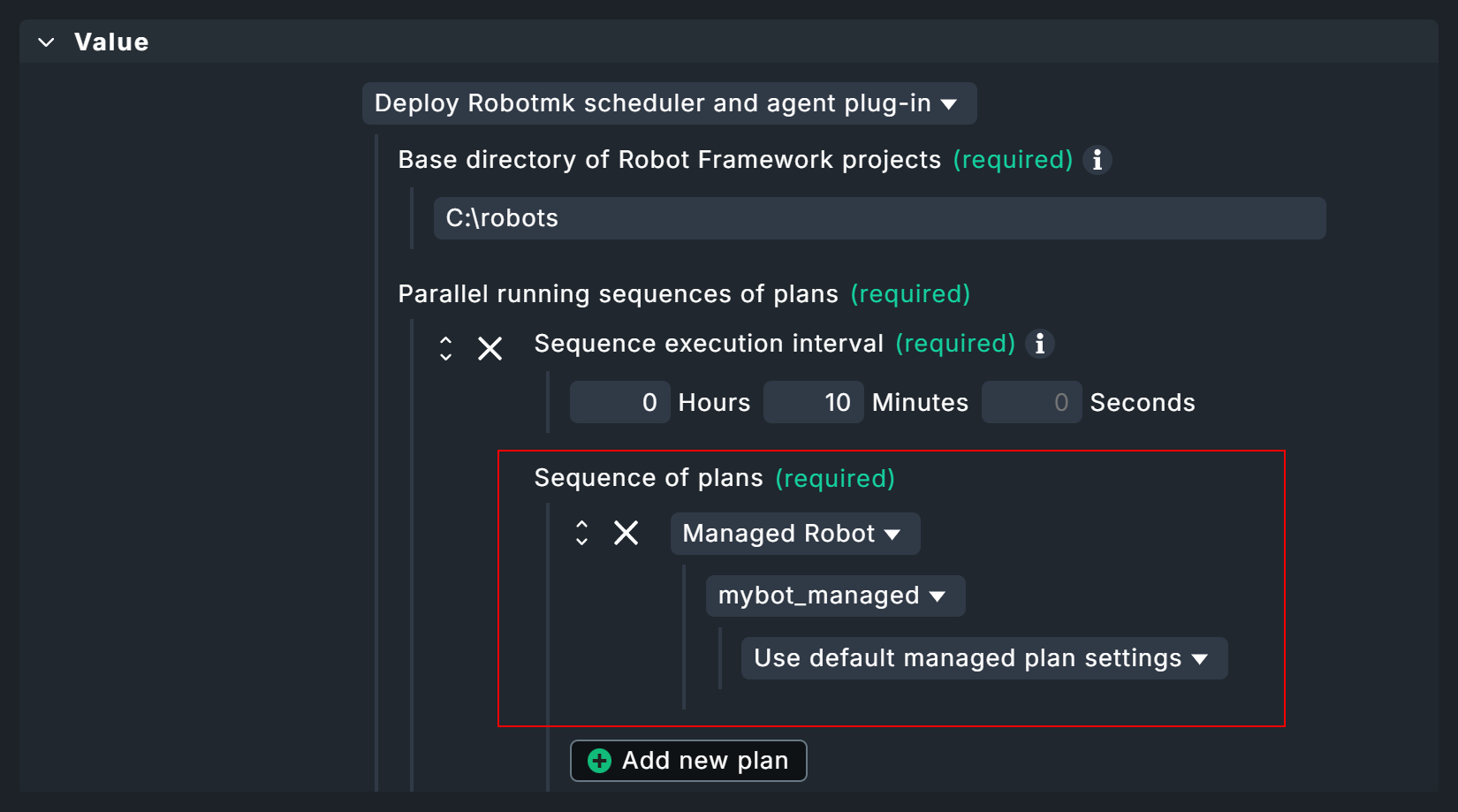Screen dimensions: 1458x812
Task: Remove the sequence using its X icon
Action: tap(490, 348)
